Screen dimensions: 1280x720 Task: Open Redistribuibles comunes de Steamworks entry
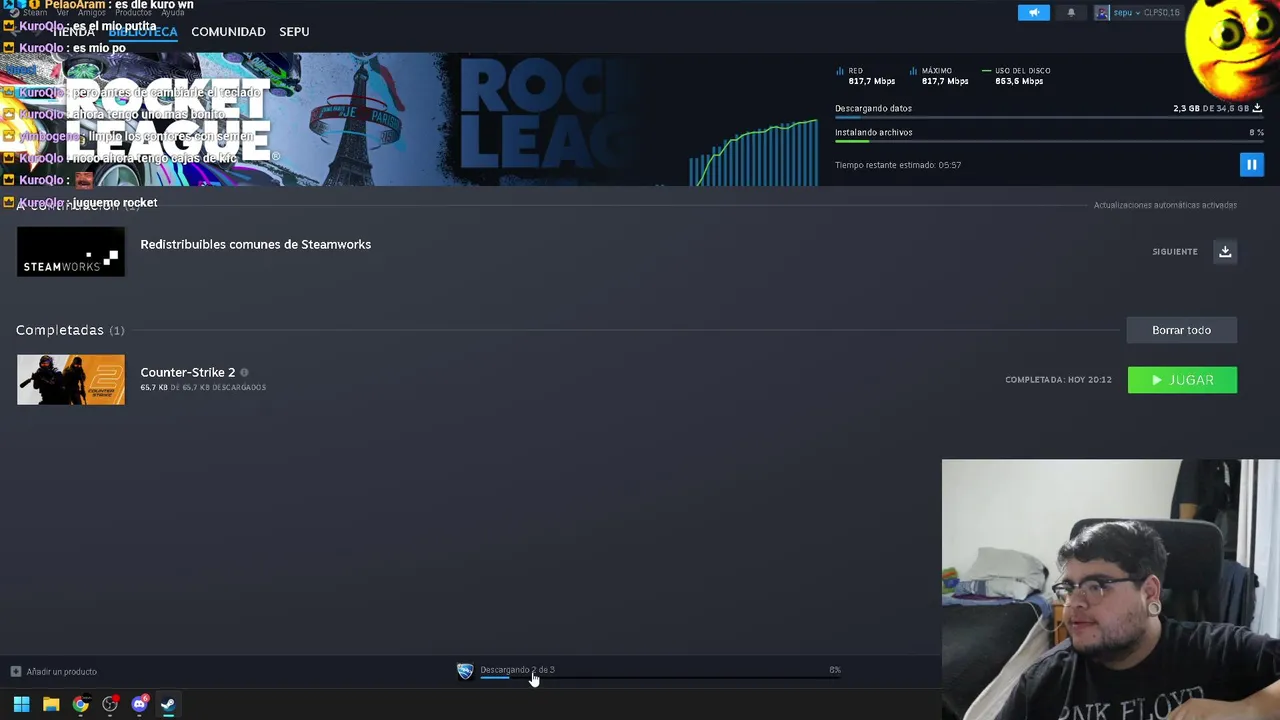coord(255,244)
